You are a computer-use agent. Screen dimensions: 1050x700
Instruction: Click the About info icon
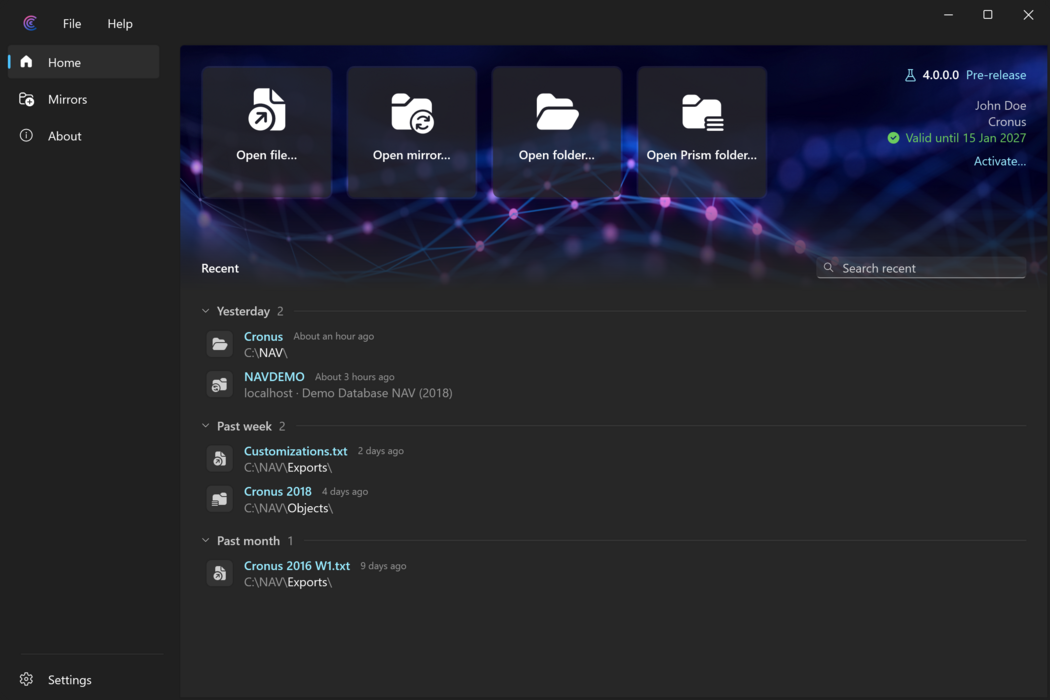[26, 135]
